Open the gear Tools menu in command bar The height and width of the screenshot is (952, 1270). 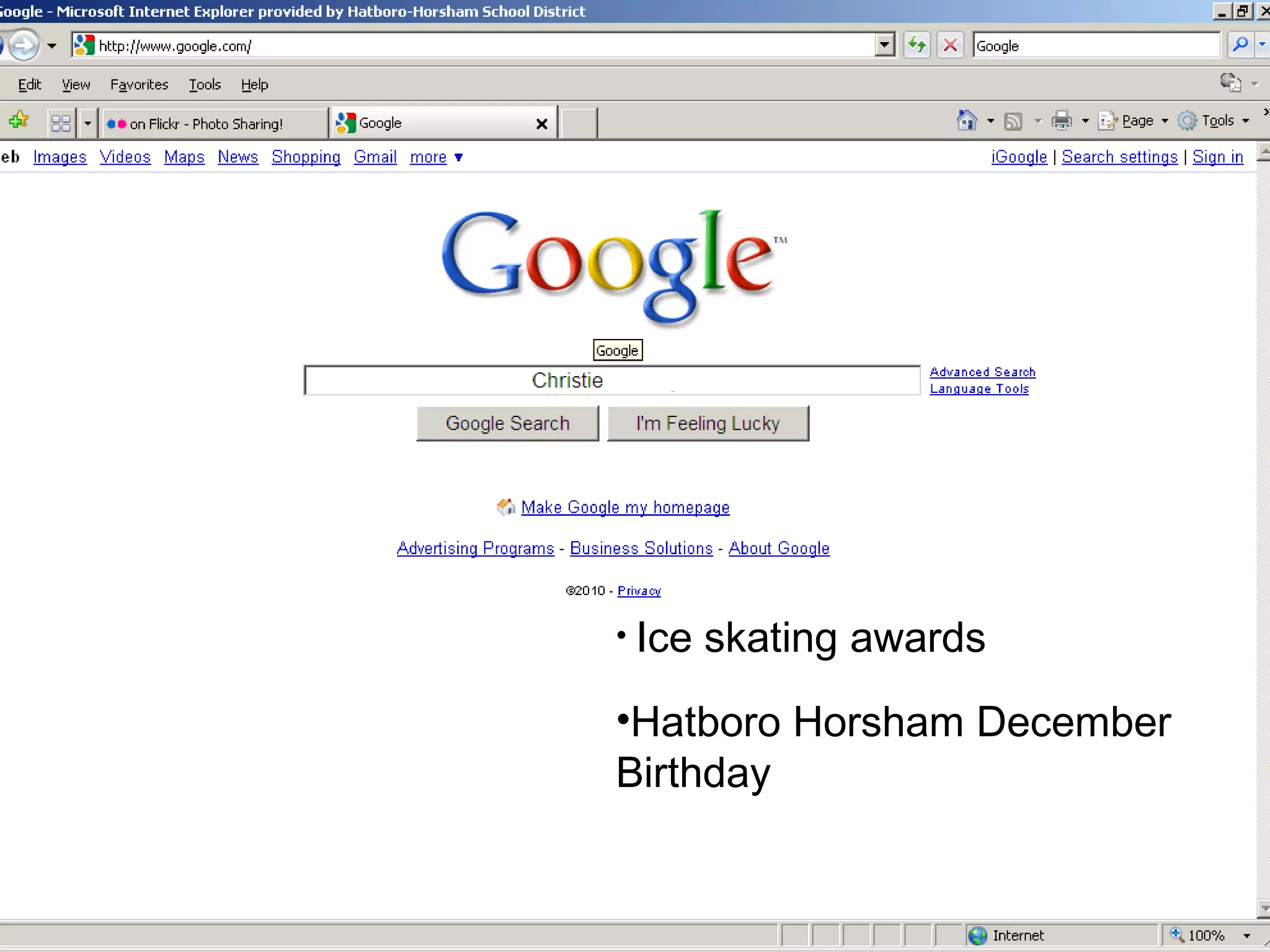[x=1213, y=121]
